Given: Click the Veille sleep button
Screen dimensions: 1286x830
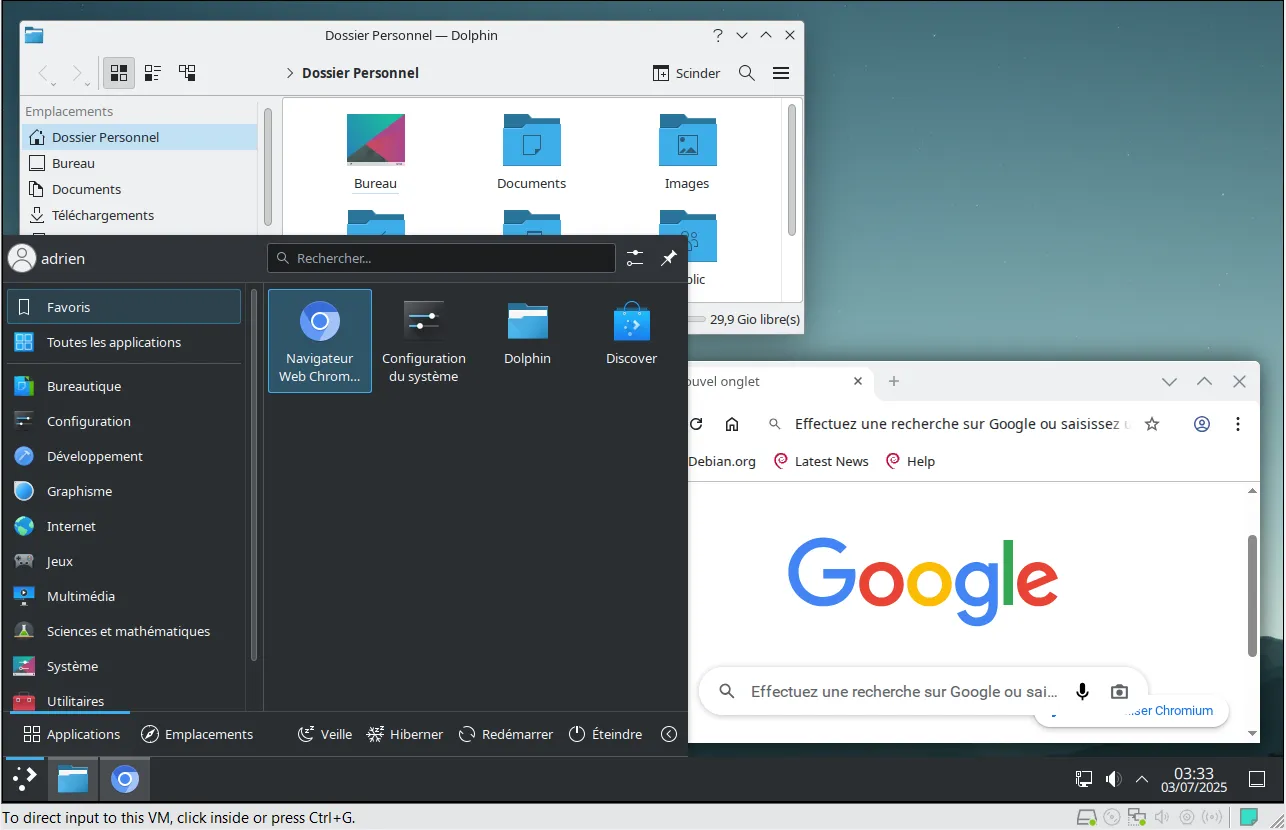Looking at the screenshot, I should [x=325, y=734].
